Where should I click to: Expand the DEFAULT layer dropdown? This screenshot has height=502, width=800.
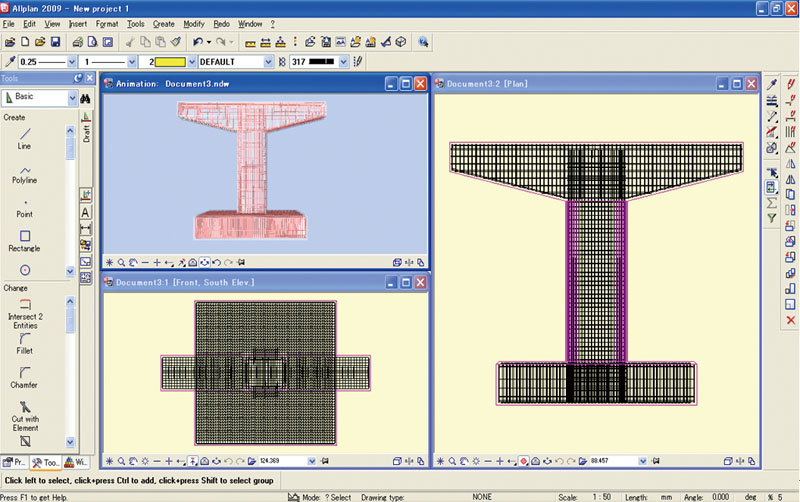[267, 61]
